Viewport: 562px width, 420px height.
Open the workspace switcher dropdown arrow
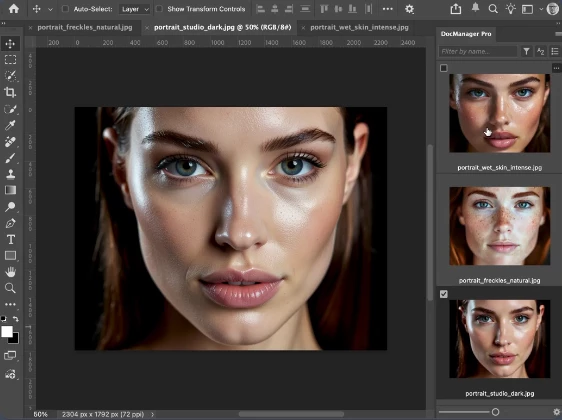(x=541, y=9)
